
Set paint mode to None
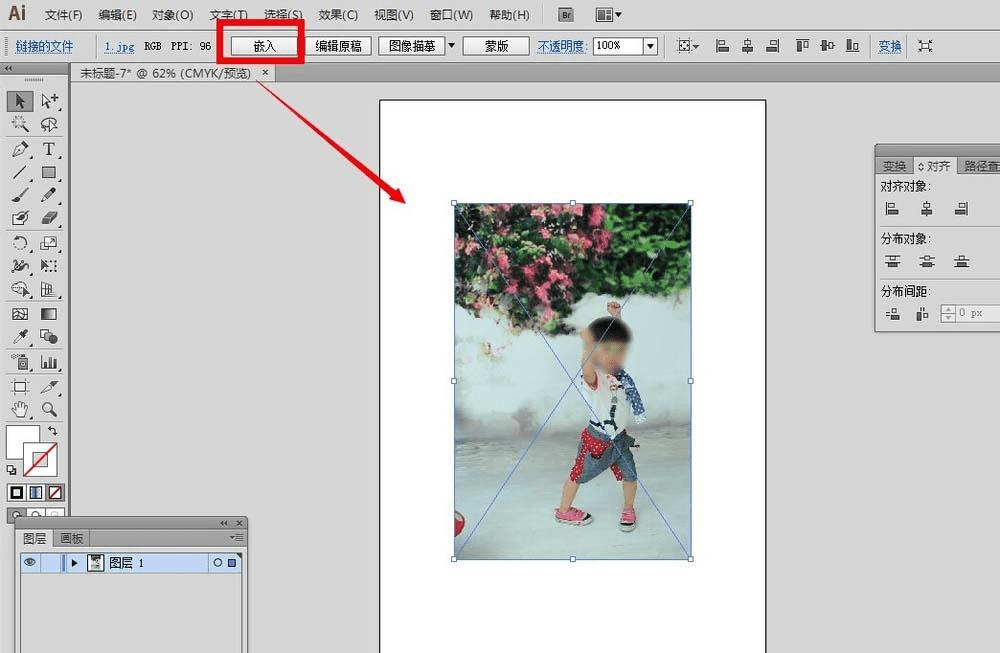(x=55, y=492)
